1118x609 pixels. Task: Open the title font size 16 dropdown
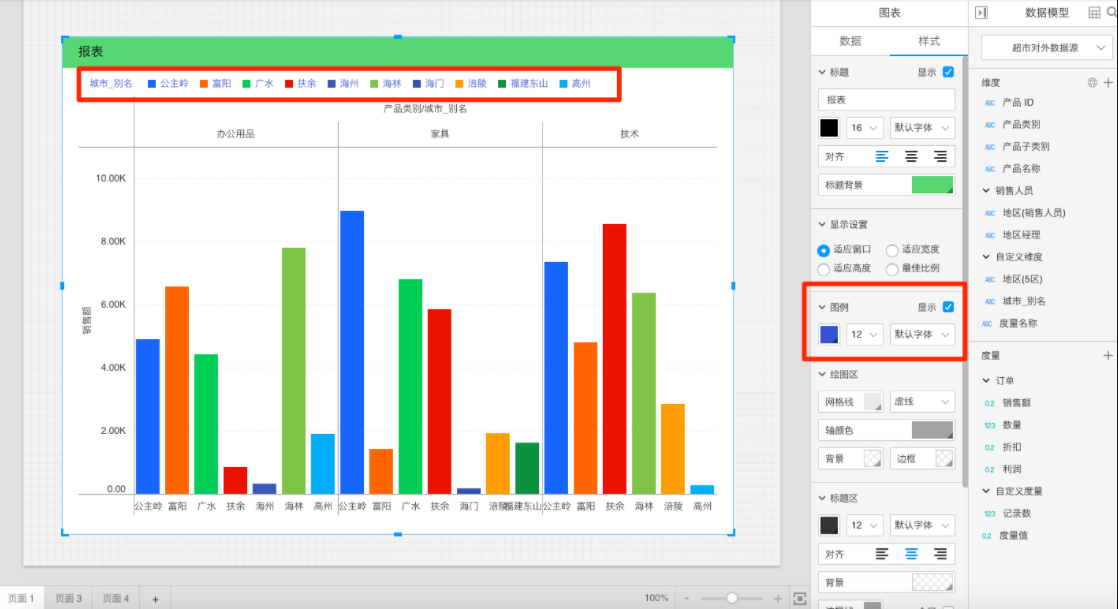click(864, 128)
